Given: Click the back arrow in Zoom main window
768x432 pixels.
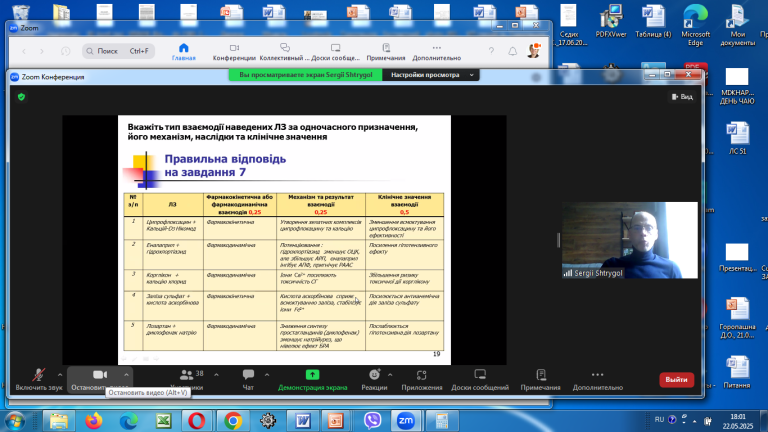Looking at the screenshot, I should click(x=24, y=51).
